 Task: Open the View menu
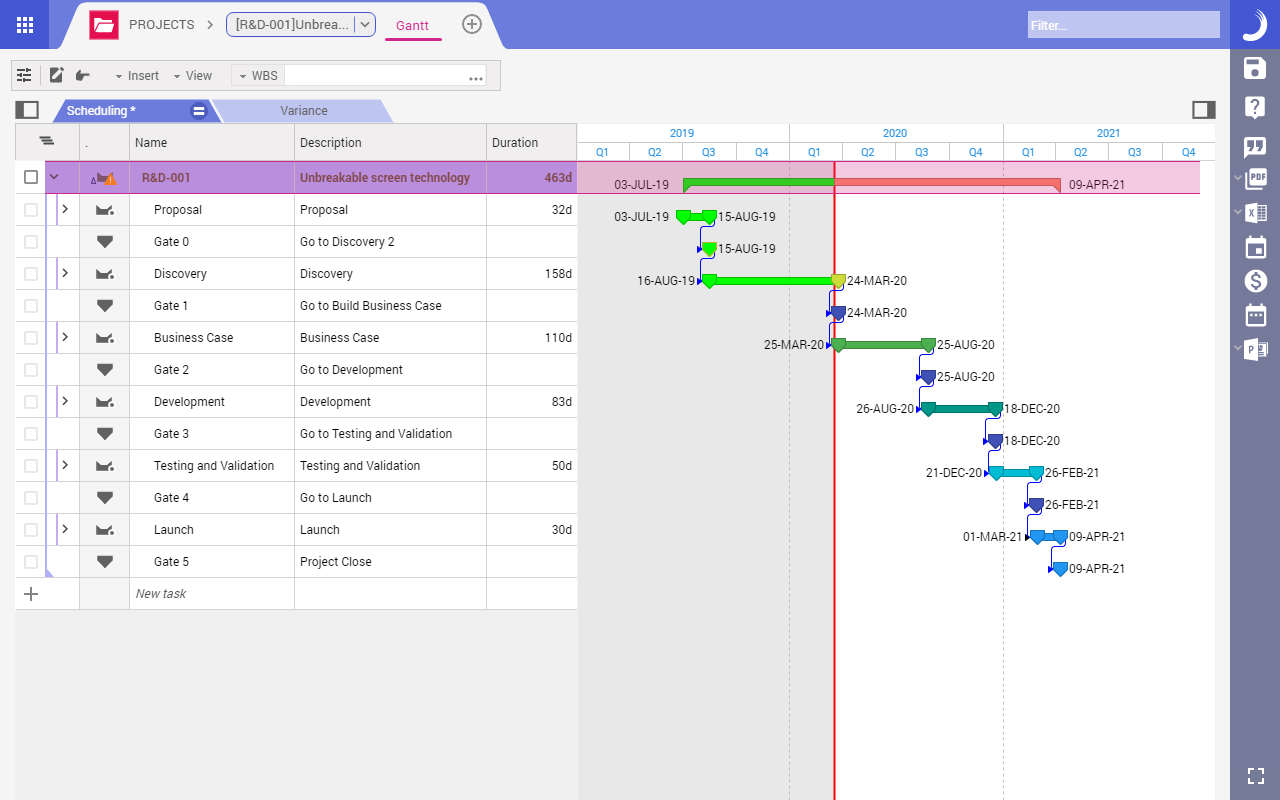tap(192, 76)
